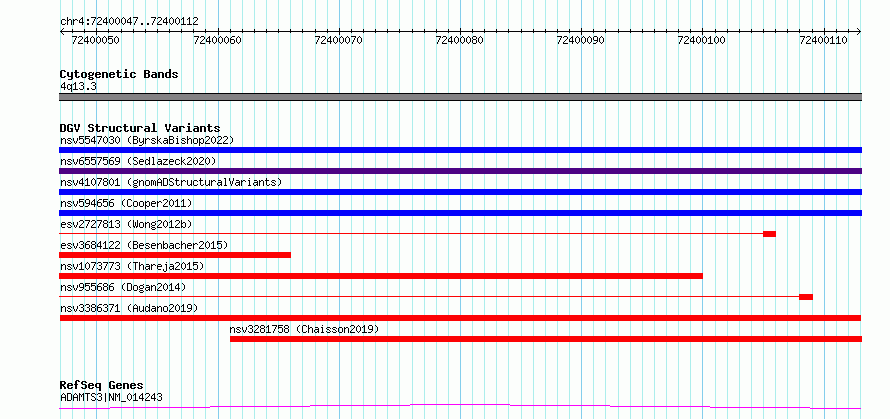The image size is (890, 419).
Task: Click ruler position 72400080
Action: coord(460,40)
